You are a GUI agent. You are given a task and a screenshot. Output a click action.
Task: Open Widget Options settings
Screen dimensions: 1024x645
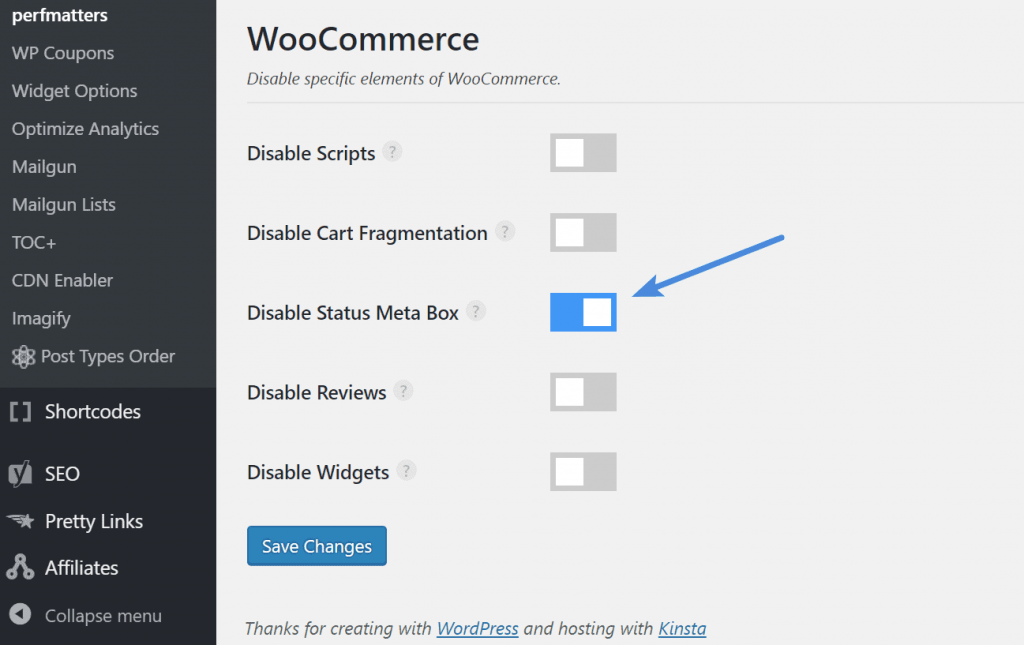73,91
